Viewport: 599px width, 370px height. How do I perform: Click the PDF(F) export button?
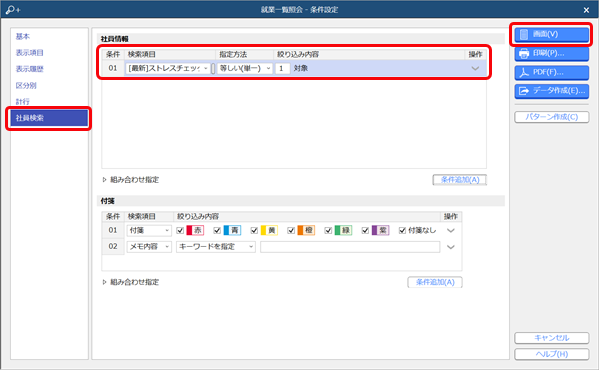[x=551, y=72]
